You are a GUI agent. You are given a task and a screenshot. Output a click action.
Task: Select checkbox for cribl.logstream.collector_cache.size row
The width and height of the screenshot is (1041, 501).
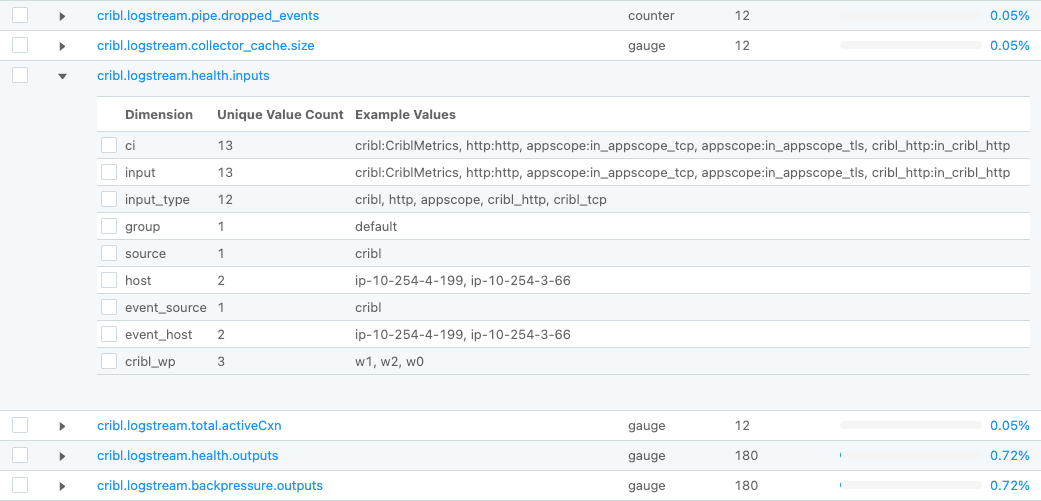coord(20,45)
